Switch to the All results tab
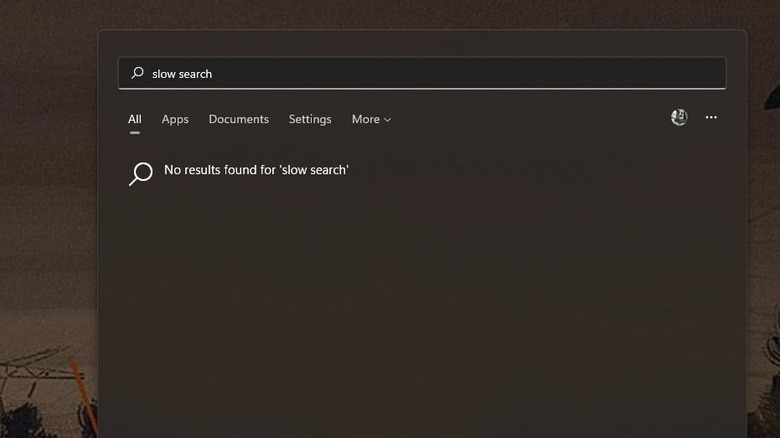780x438 pixels. [x=135, y=119]
